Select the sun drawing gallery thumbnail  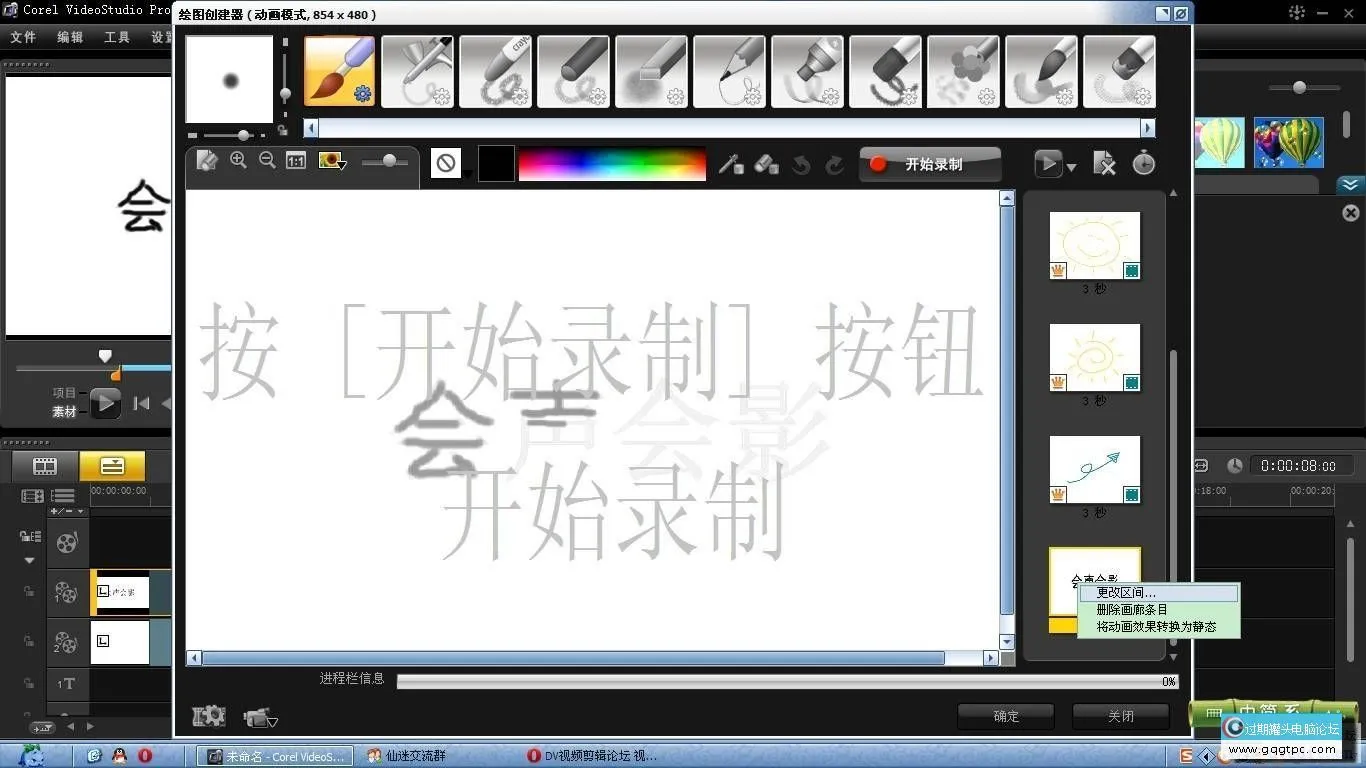(1094, 243)
